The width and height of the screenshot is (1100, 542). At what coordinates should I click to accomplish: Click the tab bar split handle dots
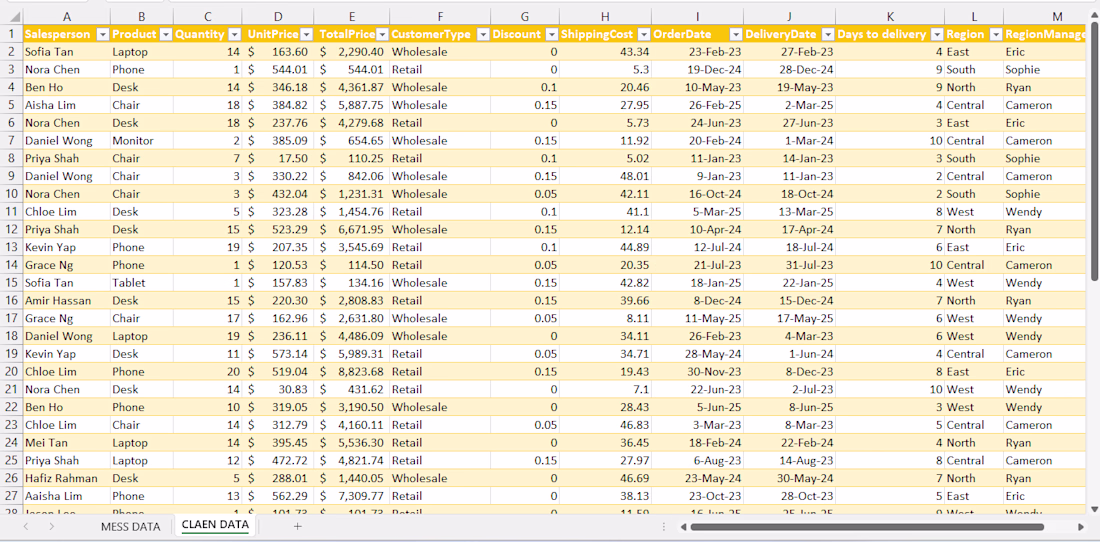(664, 527)
